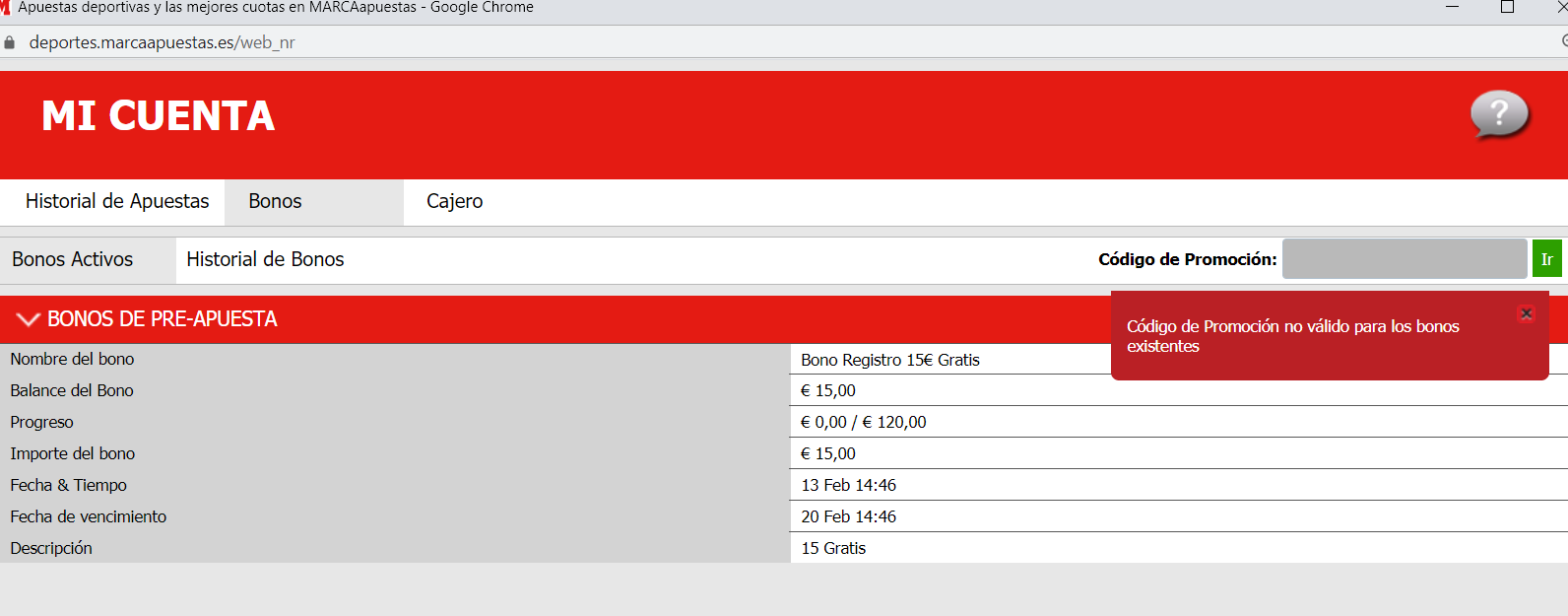
Task: Click the lock icon in address bar
Action: tap(10, 42)
